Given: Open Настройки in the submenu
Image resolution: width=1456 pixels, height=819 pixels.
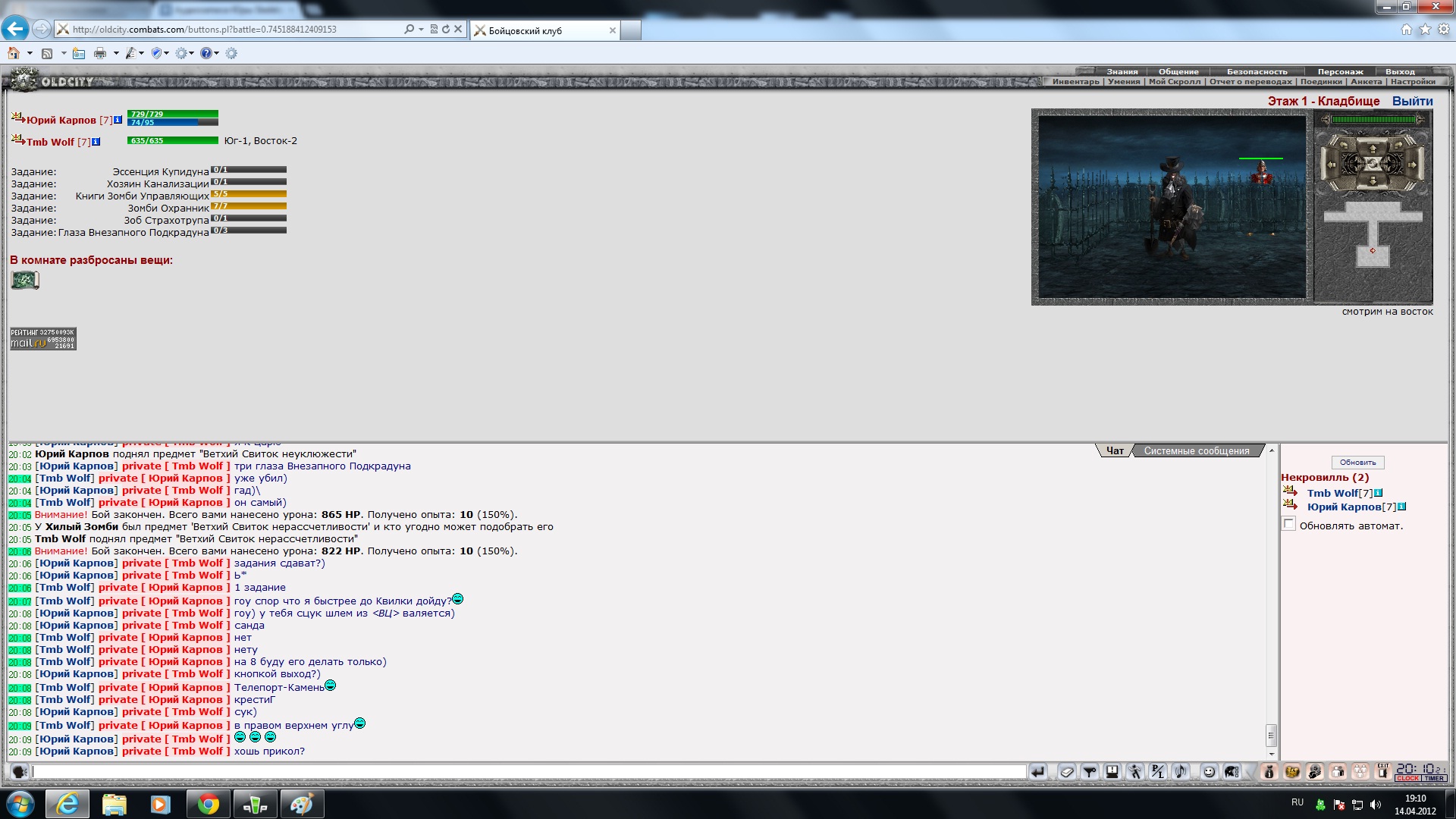Looking at the screenshot, I should pos(1413,81).
